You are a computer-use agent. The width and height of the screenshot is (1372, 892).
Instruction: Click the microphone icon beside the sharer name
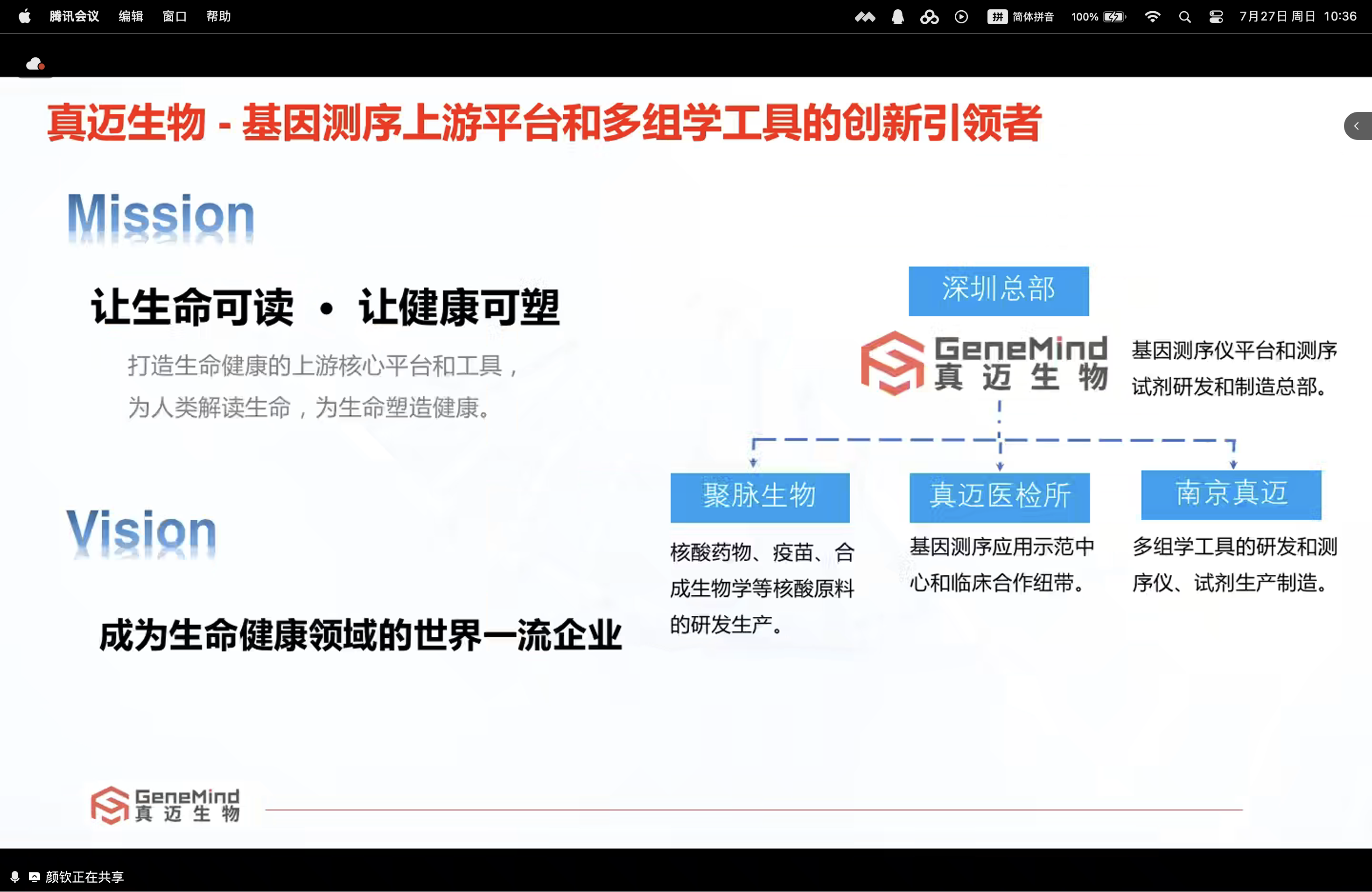[15, 877]
